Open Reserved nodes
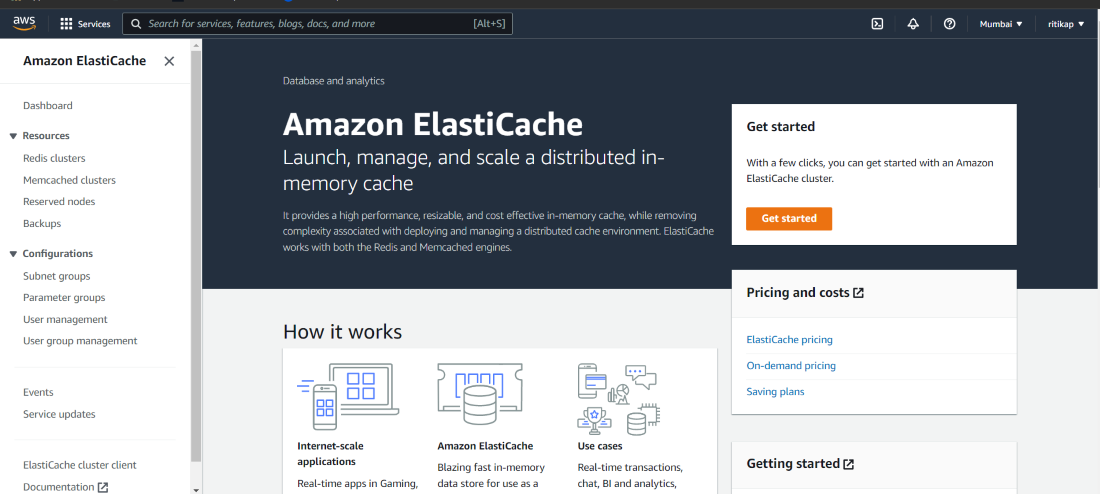 [x=59, y=202]
